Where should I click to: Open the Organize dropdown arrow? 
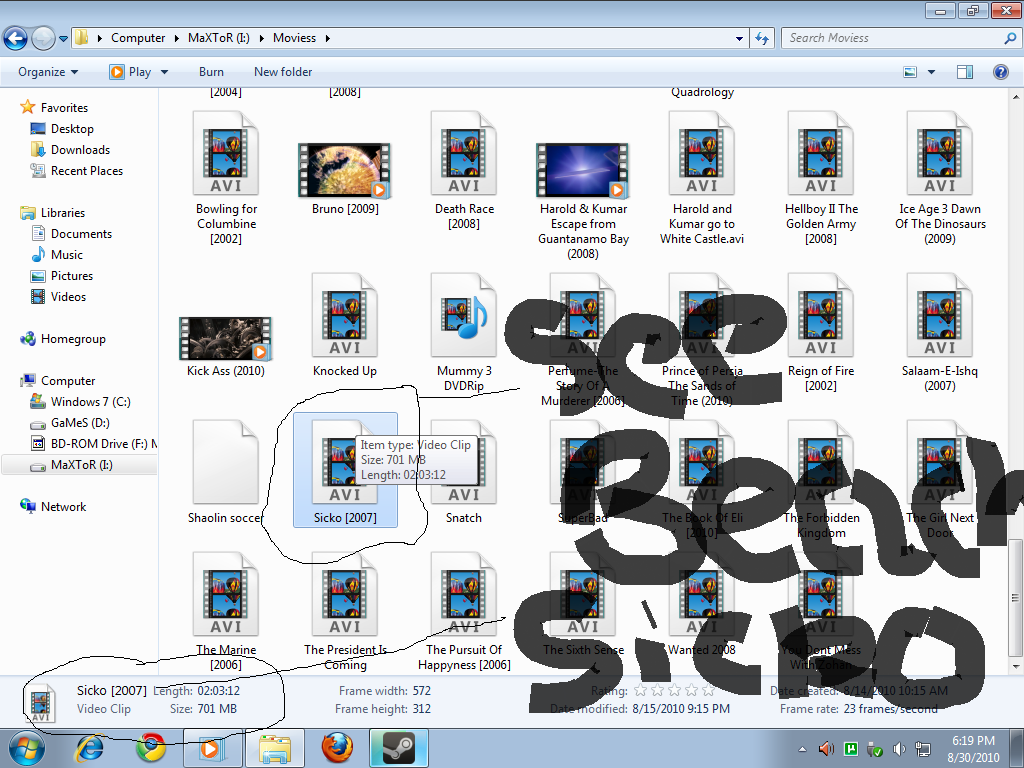(74, 72)
